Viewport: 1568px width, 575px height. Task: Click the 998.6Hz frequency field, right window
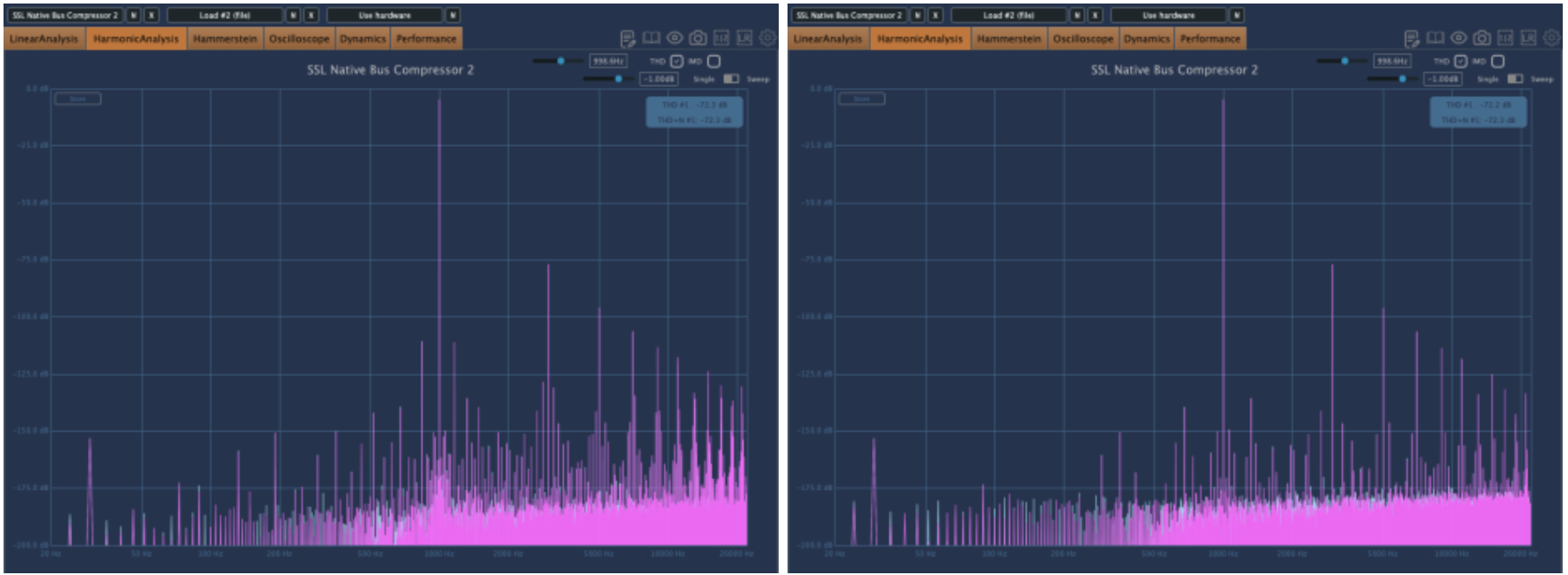click(x=1392, y=61)
